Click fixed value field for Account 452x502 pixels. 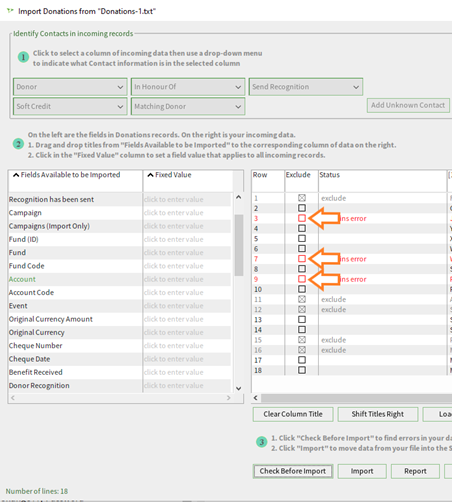(187, 279)
